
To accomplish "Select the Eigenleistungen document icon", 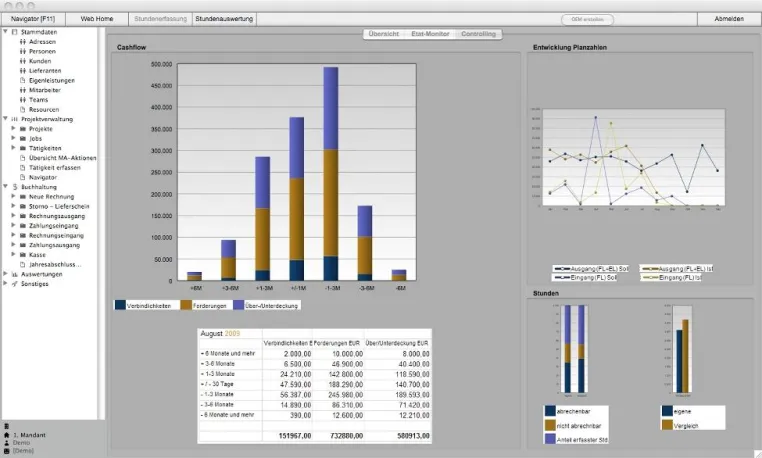I will (22, 80).
